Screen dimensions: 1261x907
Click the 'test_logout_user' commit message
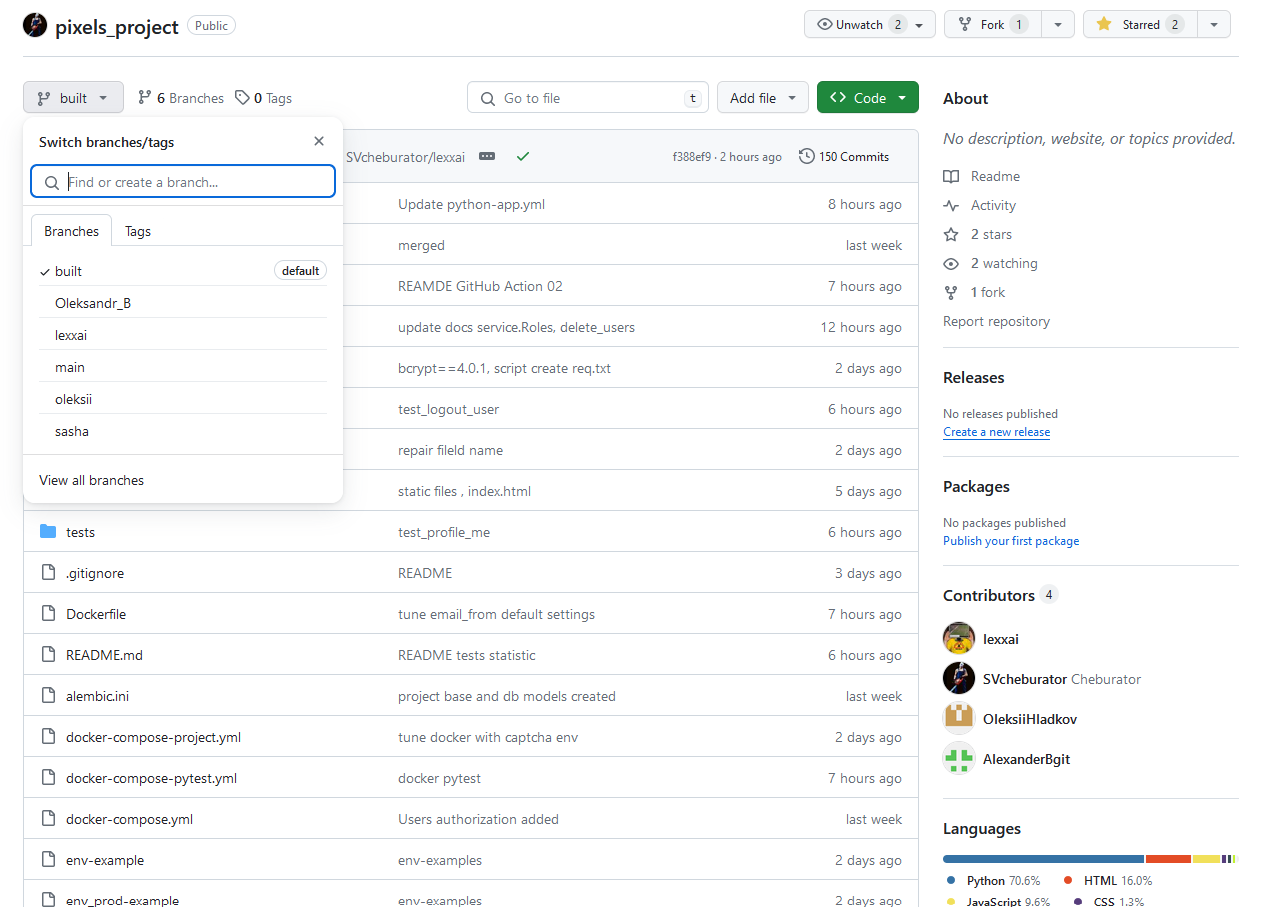click(448, 409)
